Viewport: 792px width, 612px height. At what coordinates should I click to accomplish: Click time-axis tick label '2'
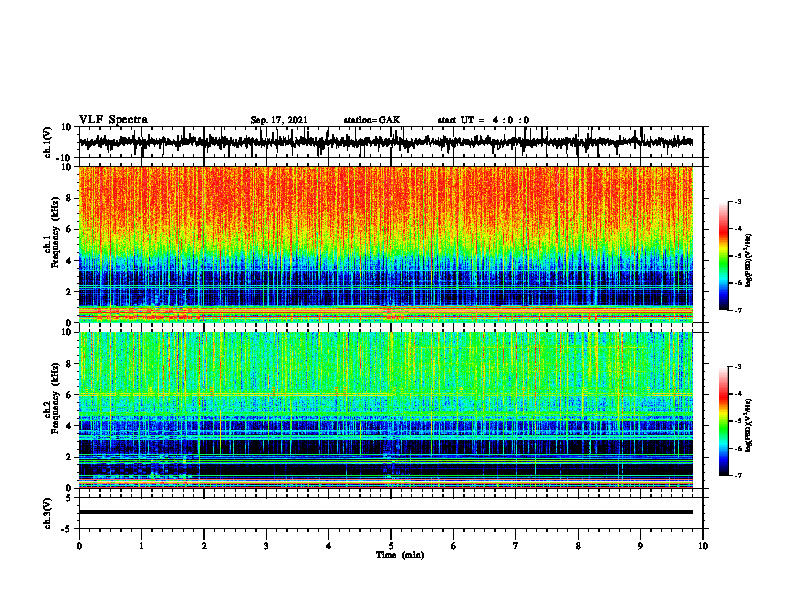coord(204,546)
